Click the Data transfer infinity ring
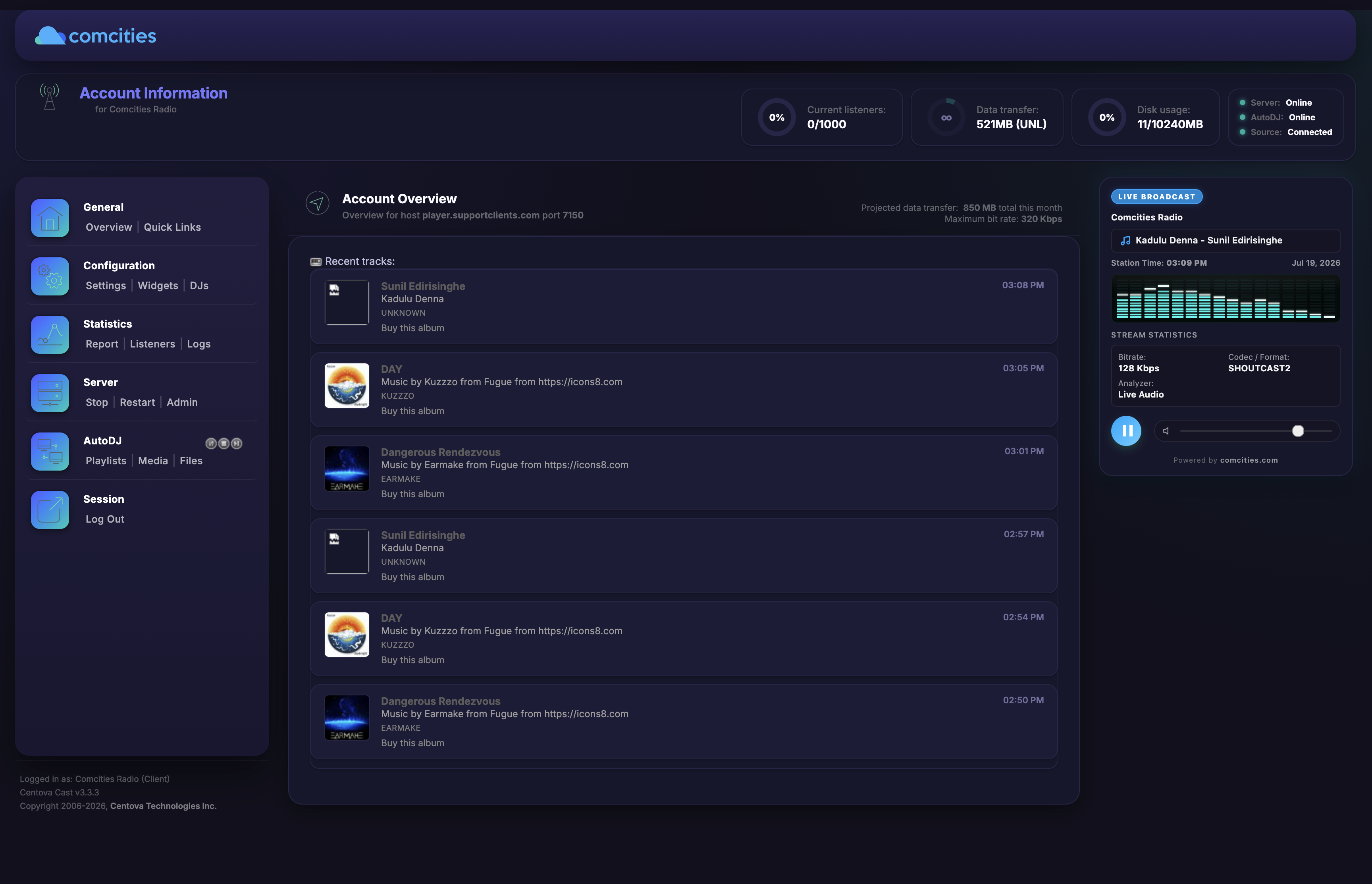Image resolution: width=1372 pixels, height=884 pixels. pos(946,117)
